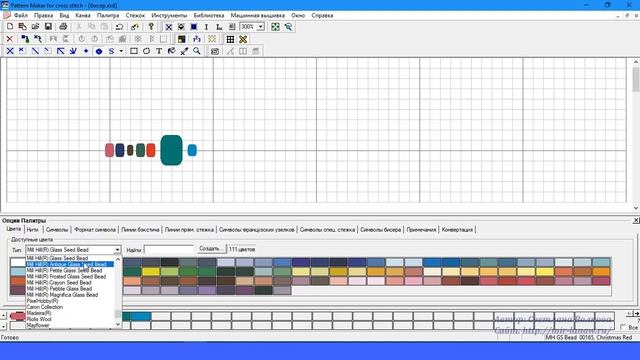640x360 pixels.
Task: Select the blue swatch in the palette row
Action: click(141, 316)
